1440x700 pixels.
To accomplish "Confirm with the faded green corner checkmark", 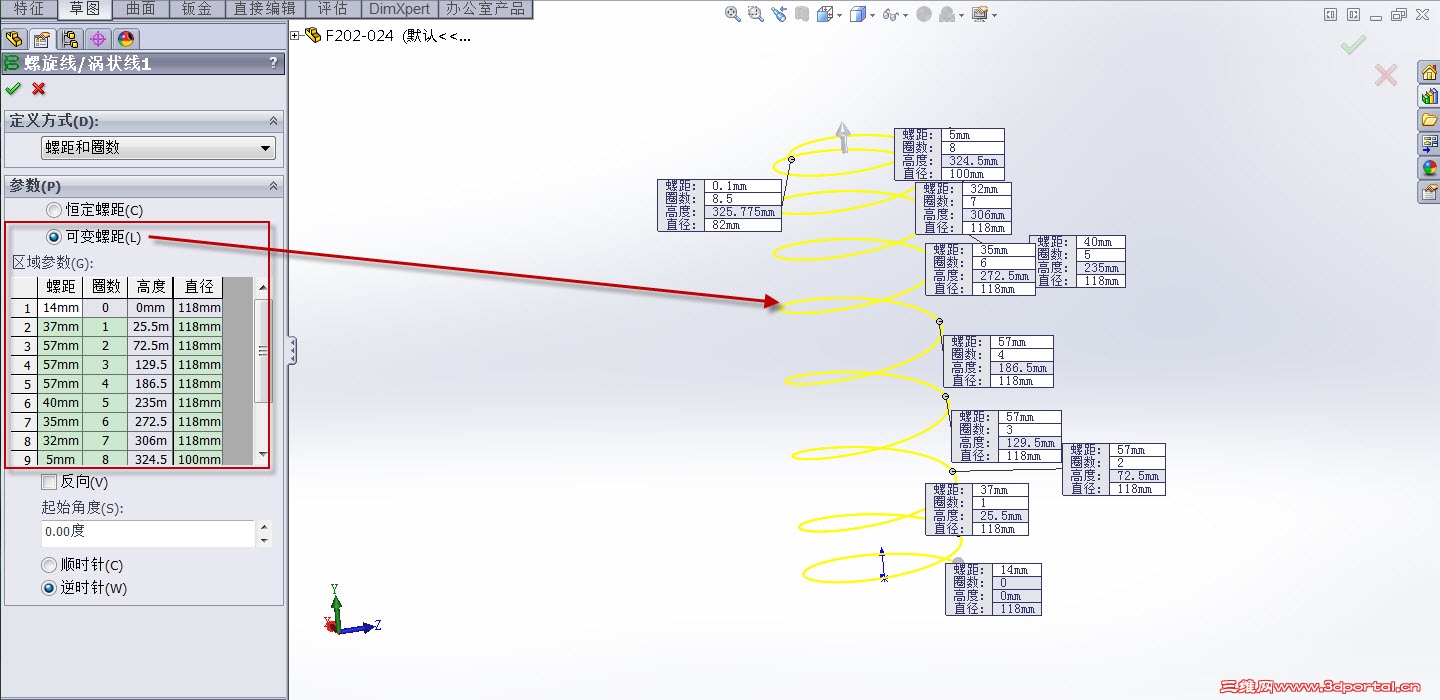I will tap(1353, 45).
